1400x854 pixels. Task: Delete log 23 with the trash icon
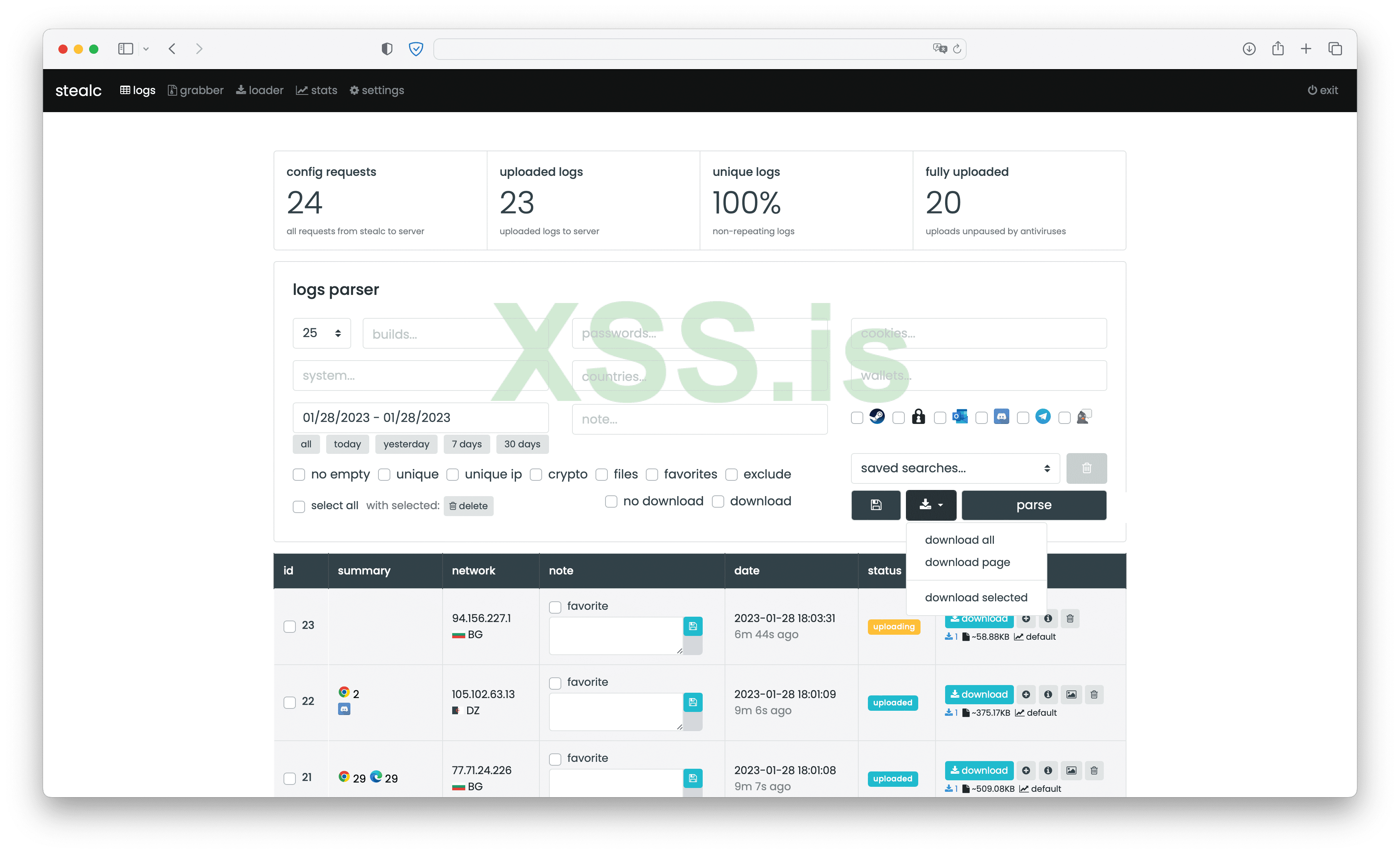coord(1070,618)
